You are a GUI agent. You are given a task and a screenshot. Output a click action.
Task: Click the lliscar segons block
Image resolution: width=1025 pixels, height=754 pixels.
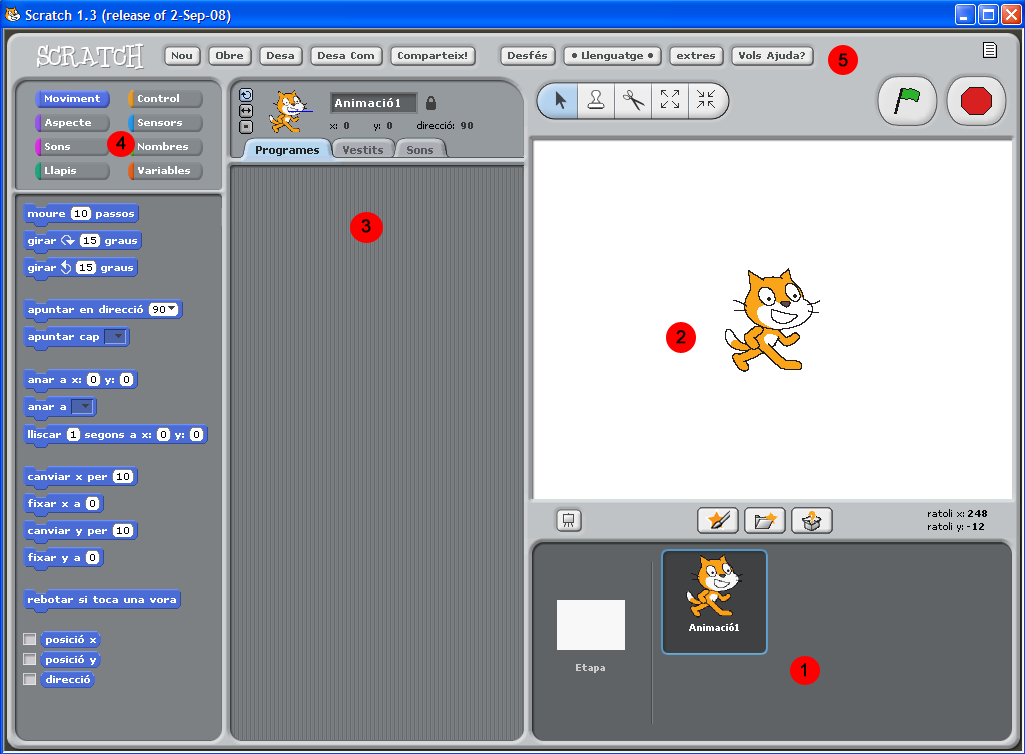tap(115, 435)
